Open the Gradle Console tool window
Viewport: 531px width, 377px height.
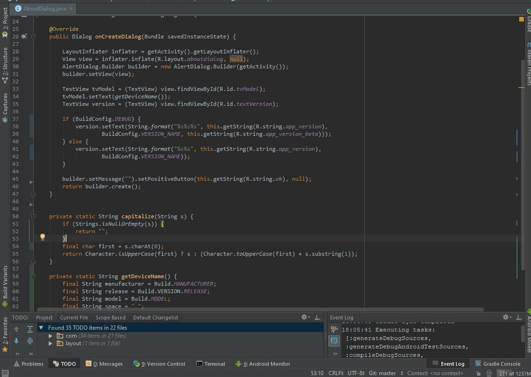(497, 364)
